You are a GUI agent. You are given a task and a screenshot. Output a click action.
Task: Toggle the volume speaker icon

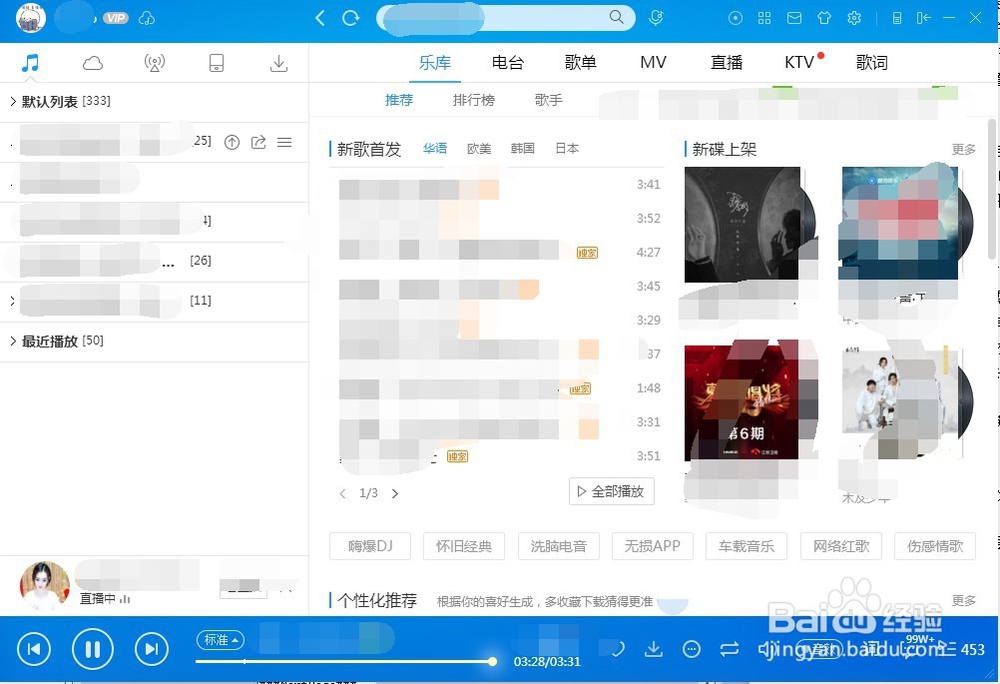(x=766, y=649)
